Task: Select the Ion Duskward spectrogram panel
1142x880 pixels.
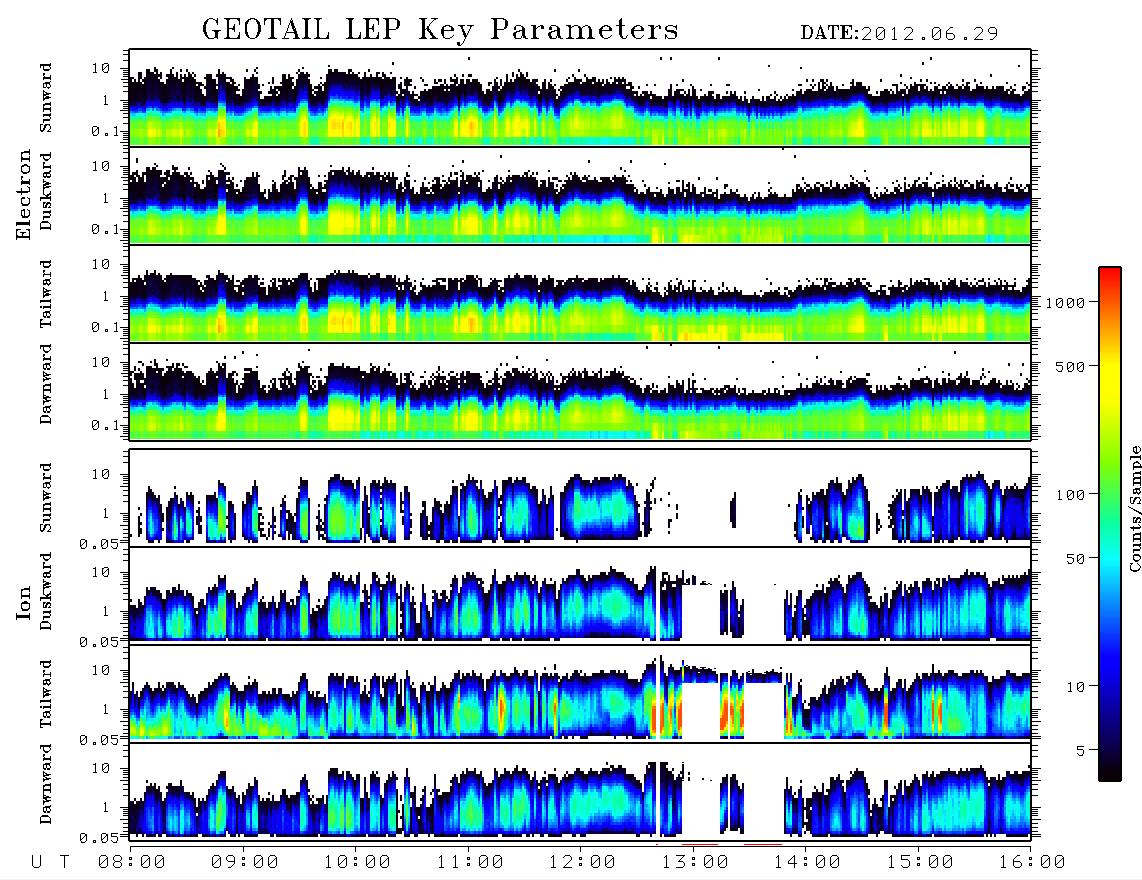Action: (580, 596)
